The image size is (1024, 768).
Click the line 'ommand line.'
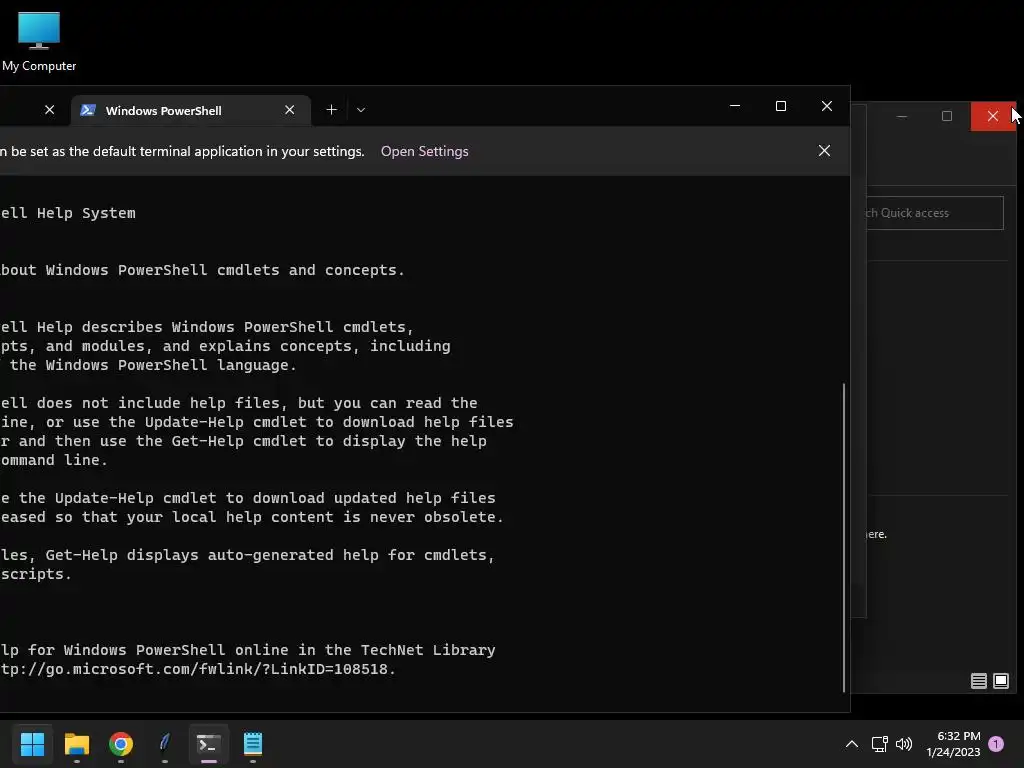[x=54, y=460]
